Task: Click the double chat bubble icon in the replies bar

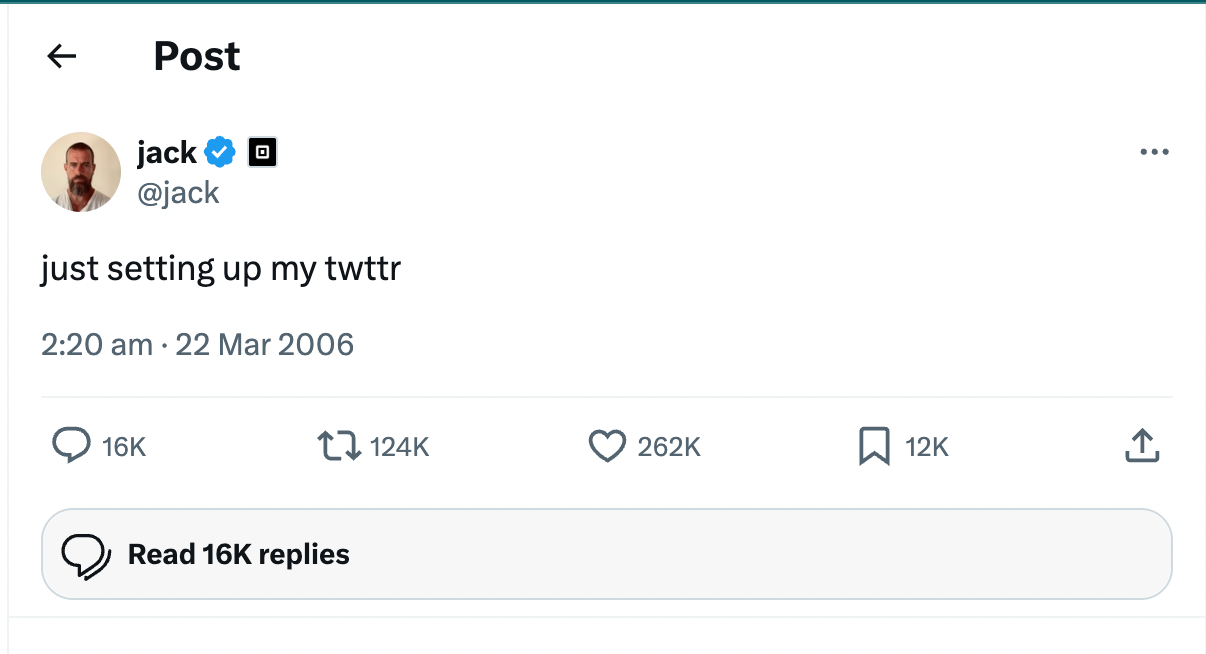Action: pyautogui.click(x=86, y=555)
